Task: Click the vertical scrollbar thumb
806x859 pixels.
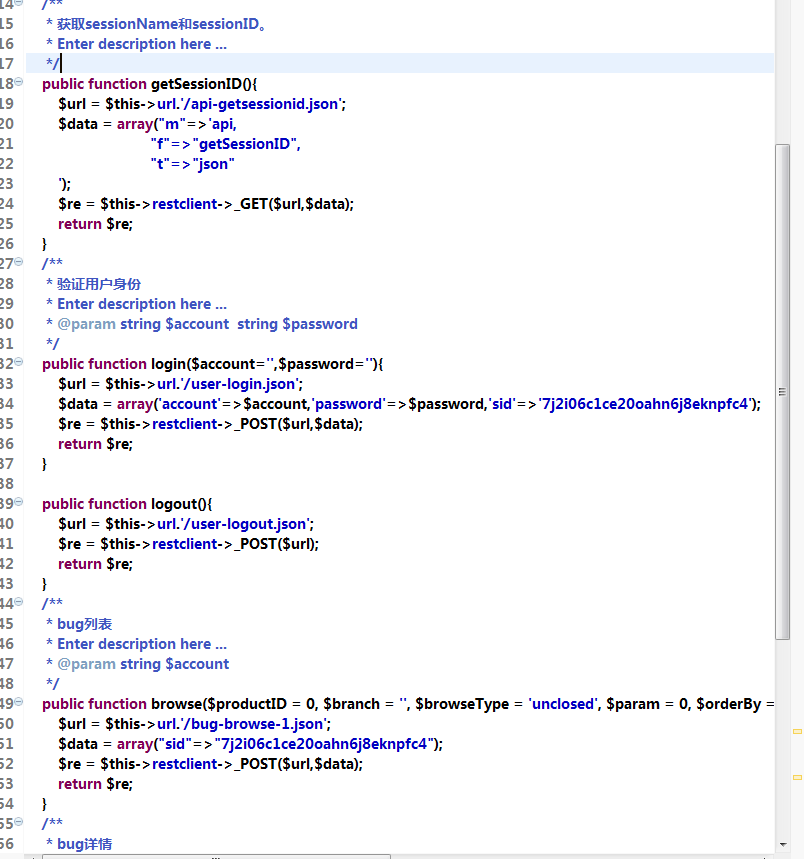Action: pyautogui.click(x=782, y=392)
